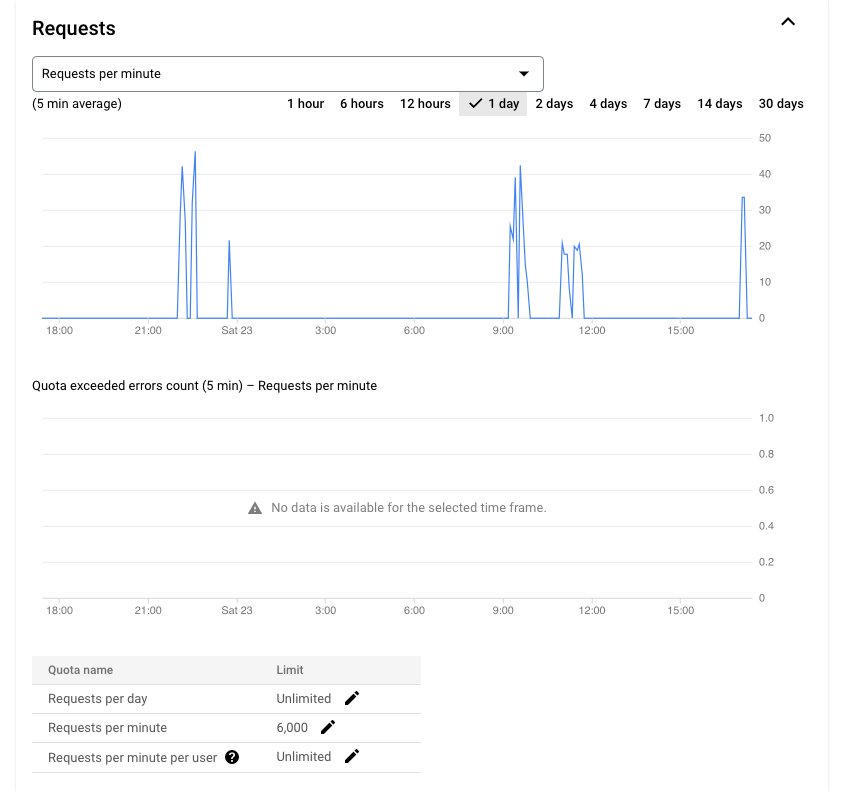The height and width of the screenshot is (791, 846).
Task: Click the Quota name column header
Action: [x=80, y=670]
